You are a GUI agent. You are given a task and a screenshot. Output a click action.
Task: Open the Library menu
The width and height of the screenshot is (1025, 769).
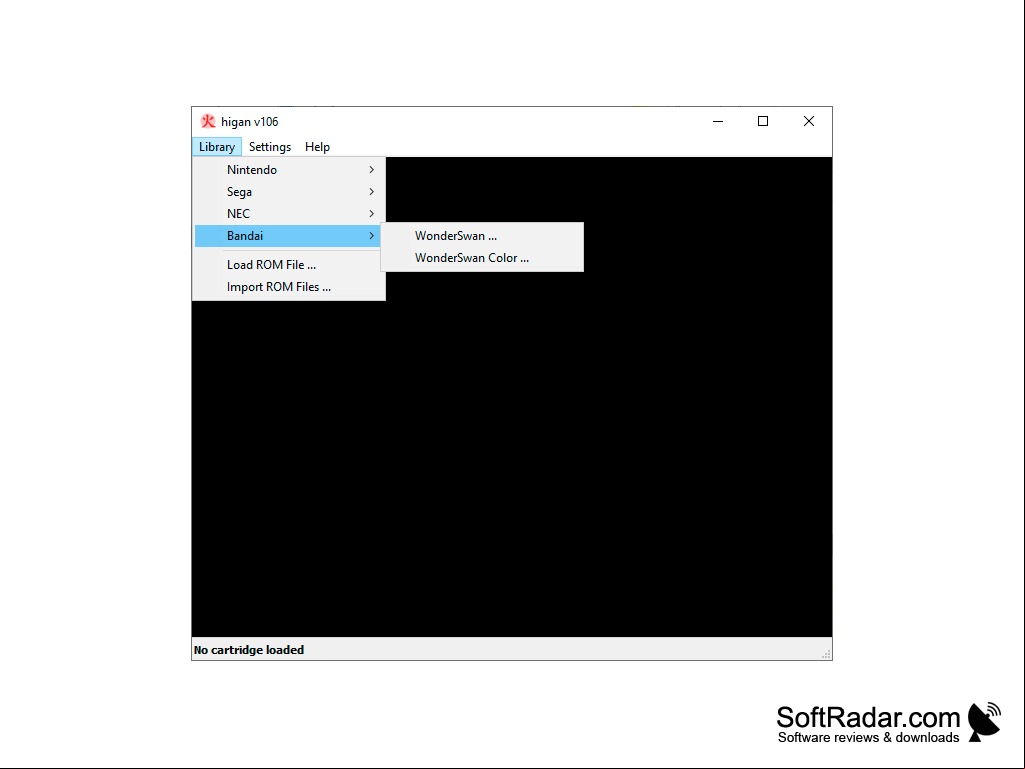pyautogui.click(x=217, y=147)
